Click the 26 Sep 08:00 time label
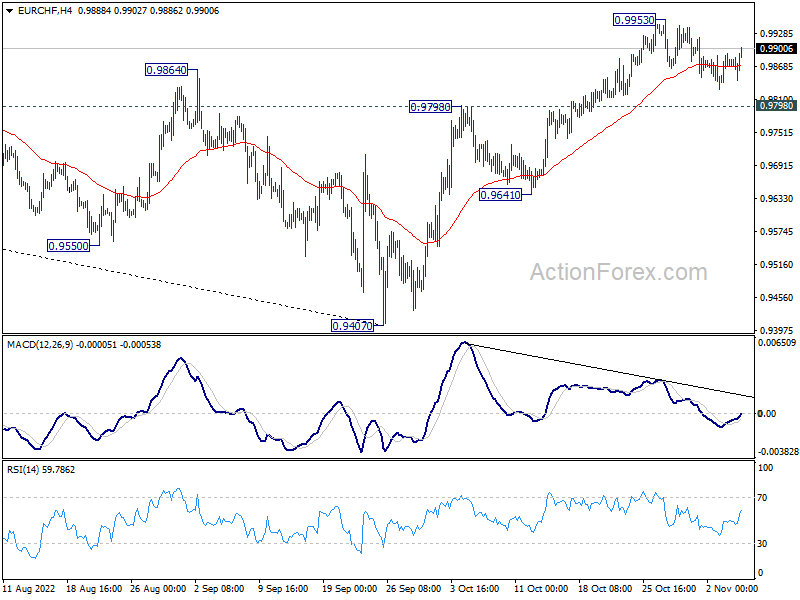This screenshot has height=600, width=800. tap(413, 588)
